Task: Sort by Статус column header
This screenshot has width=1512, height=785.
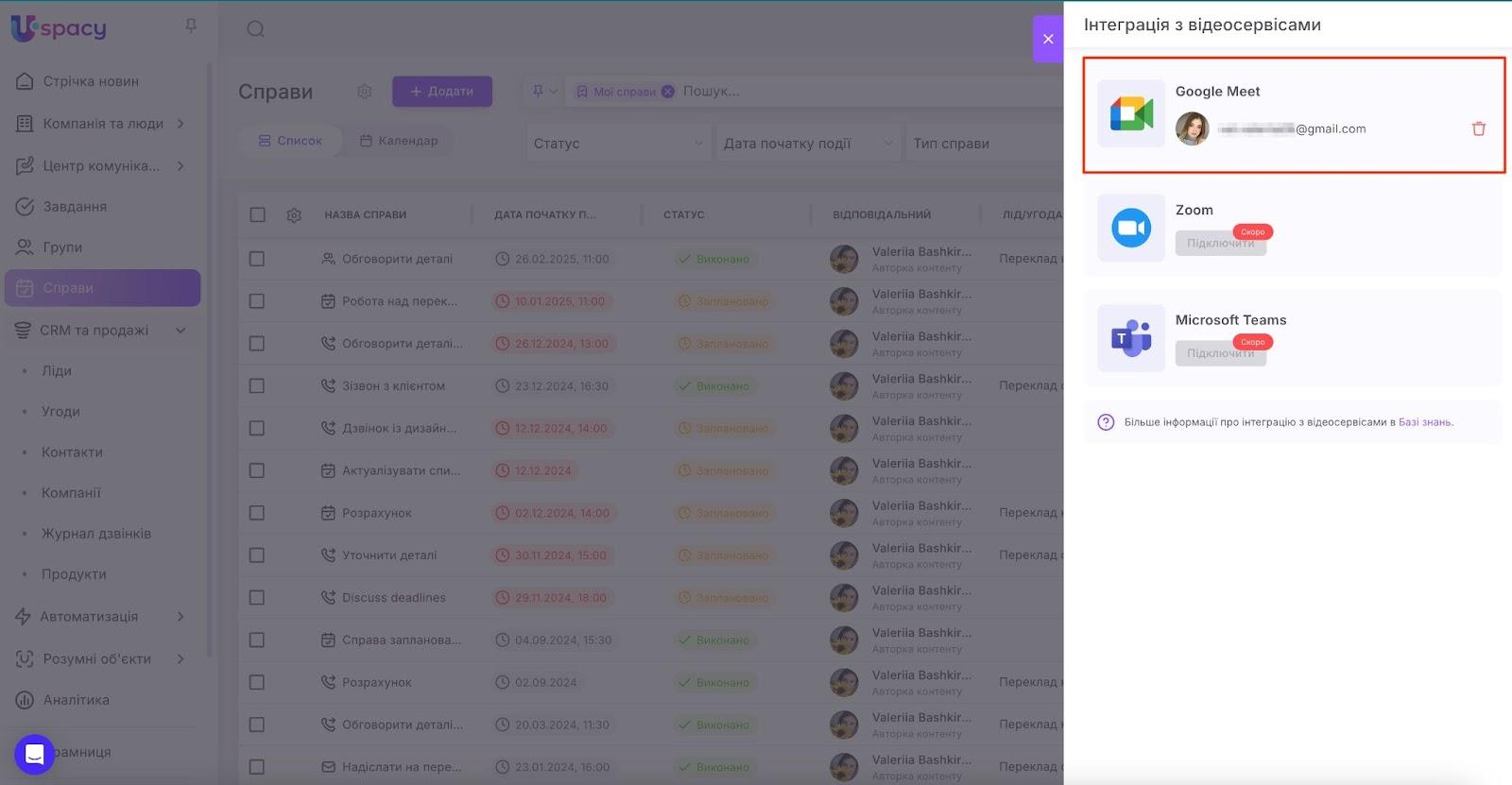Action: coord(684,215)
